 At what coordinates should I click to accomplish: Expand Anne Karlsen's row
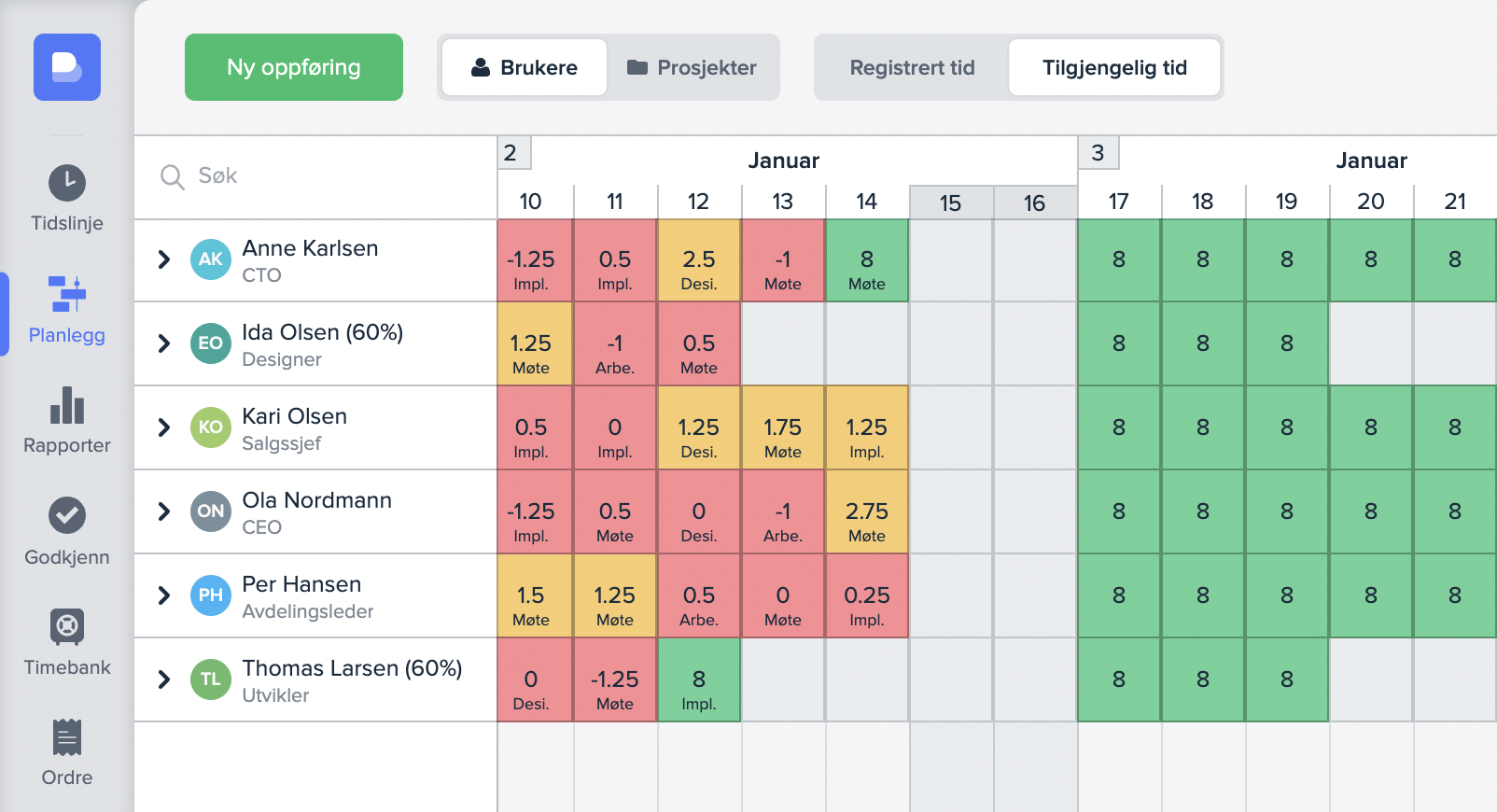click(x=164, y=259)
